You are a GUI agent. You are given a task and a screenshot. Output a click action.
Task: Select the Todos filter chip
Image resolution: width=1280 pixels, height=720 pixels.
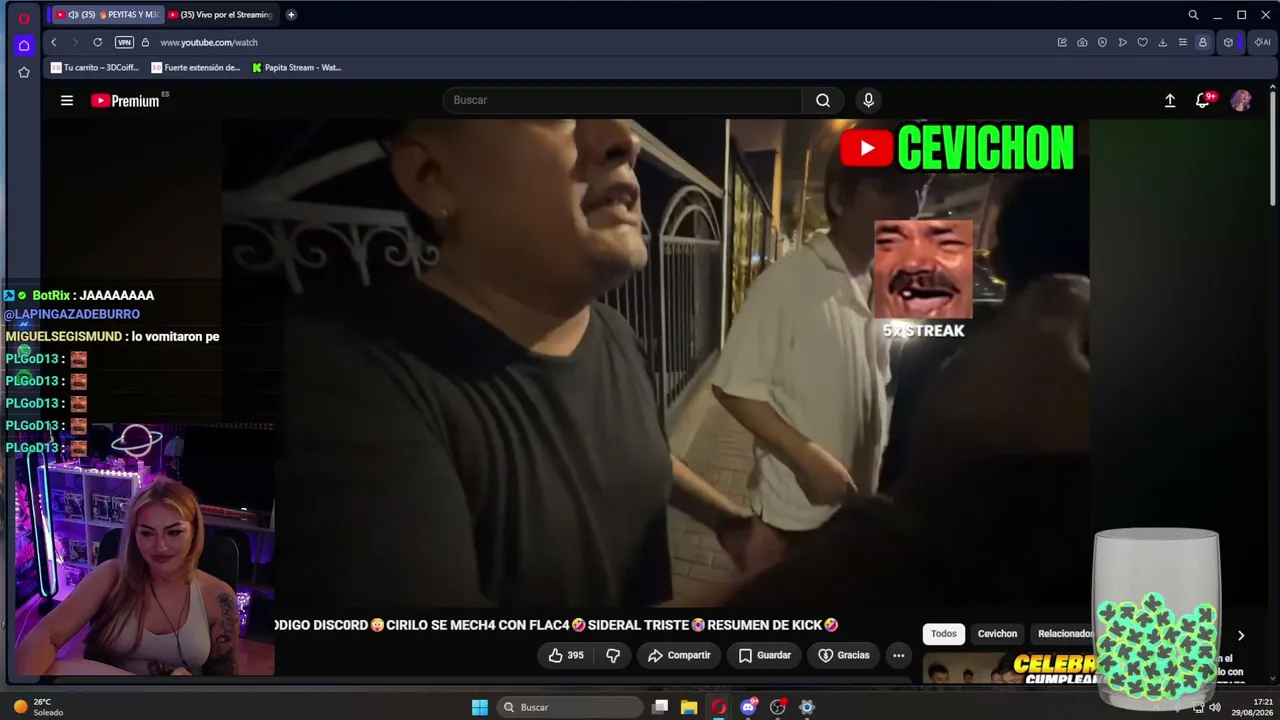tap(944, 633)
